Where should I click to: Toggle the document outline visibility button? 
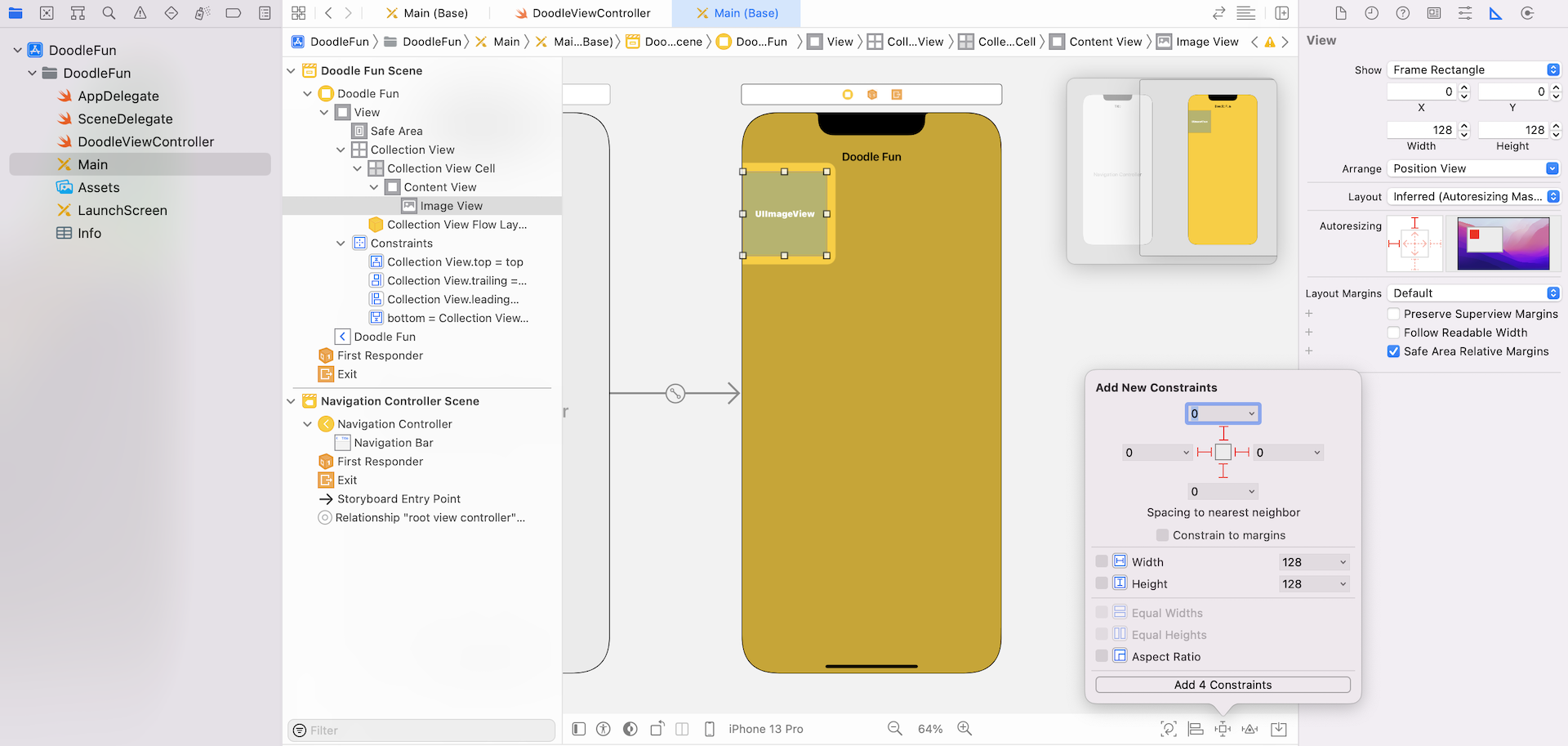pyautogui.click(x=579, y=729)
